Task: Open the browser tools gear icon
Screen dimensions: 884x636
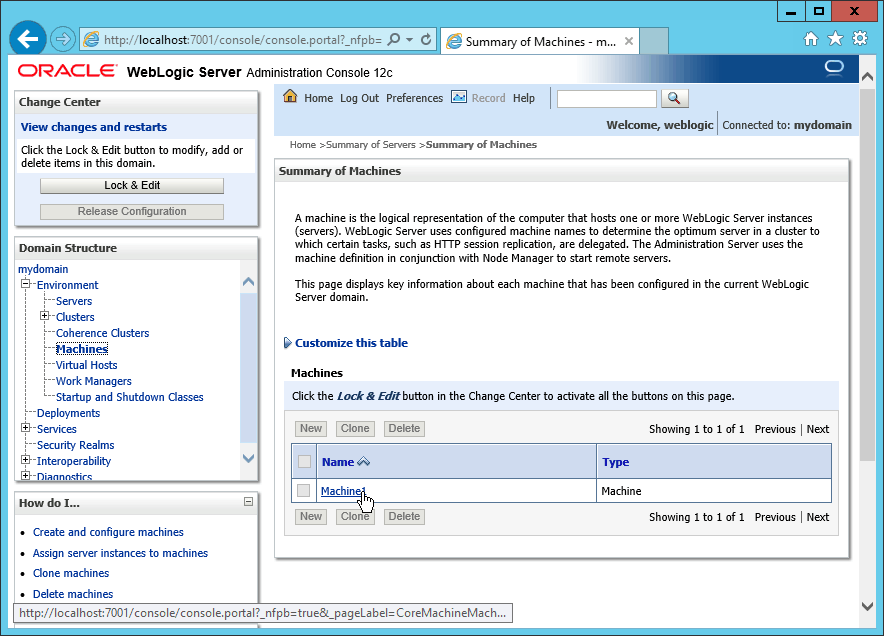Action: 860,40
